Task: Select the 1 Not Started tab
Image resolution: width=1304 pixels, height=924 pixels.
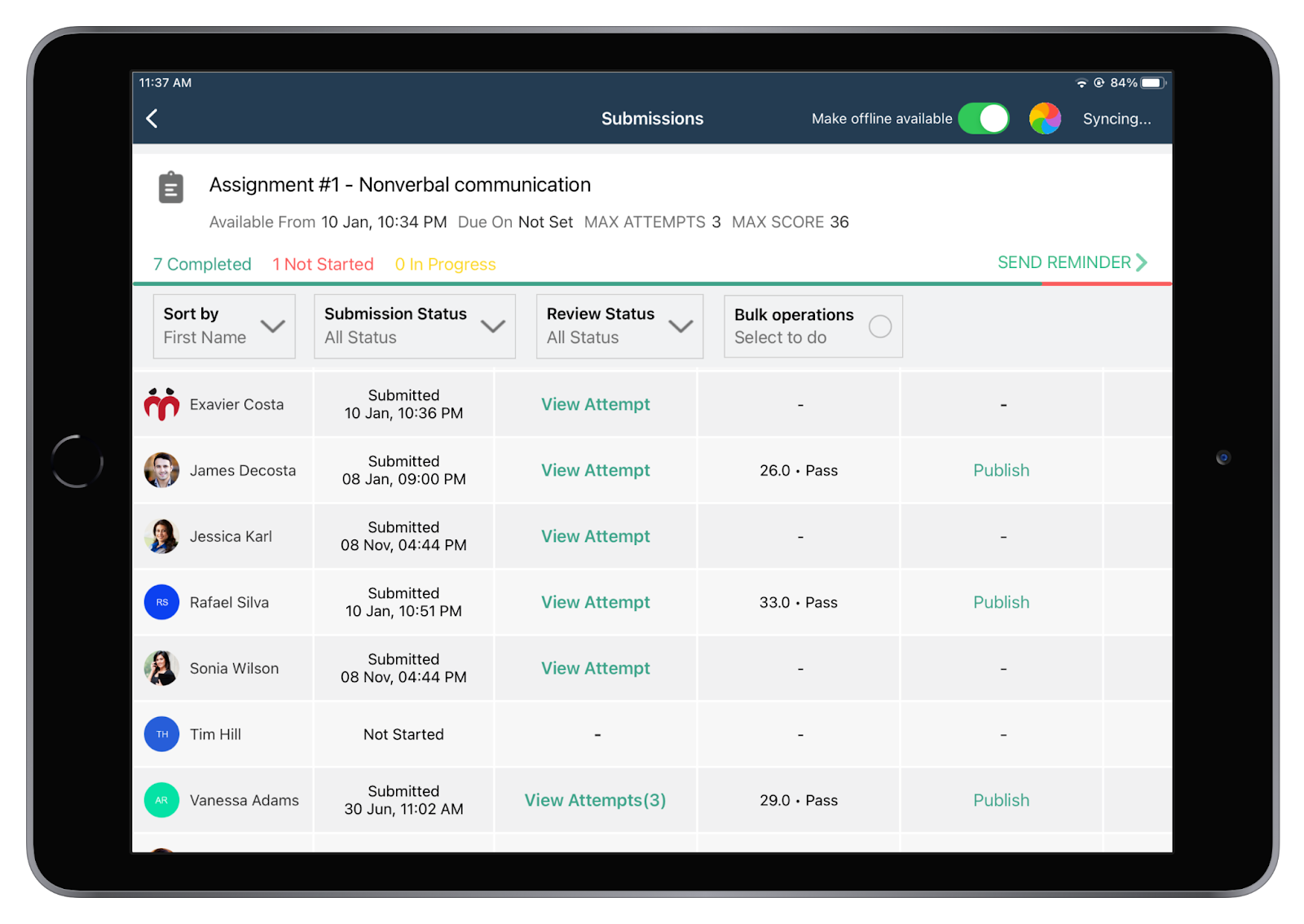Action: click(x=323, y=264)
